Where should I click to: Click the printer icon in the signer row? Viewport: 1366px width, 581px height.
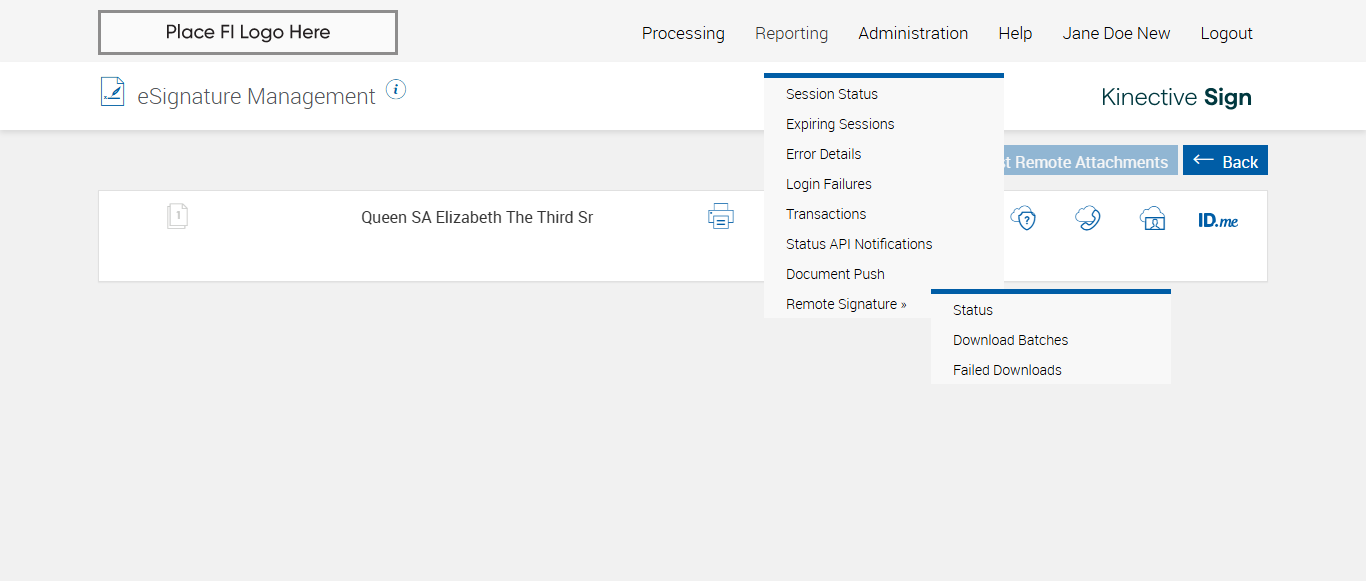tap(721, 216)
